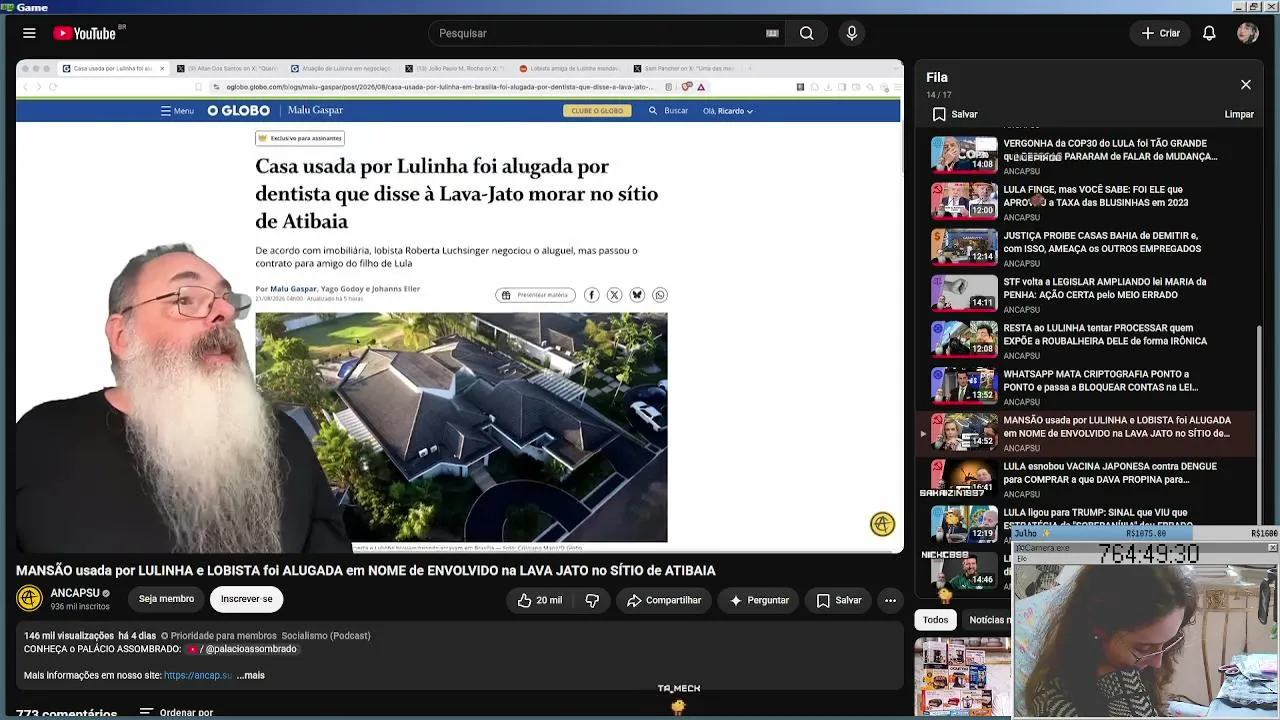
Task: Click the '936 mil inscritos' subscriber count
Action: pyautogui.click(x=80, y=607)
